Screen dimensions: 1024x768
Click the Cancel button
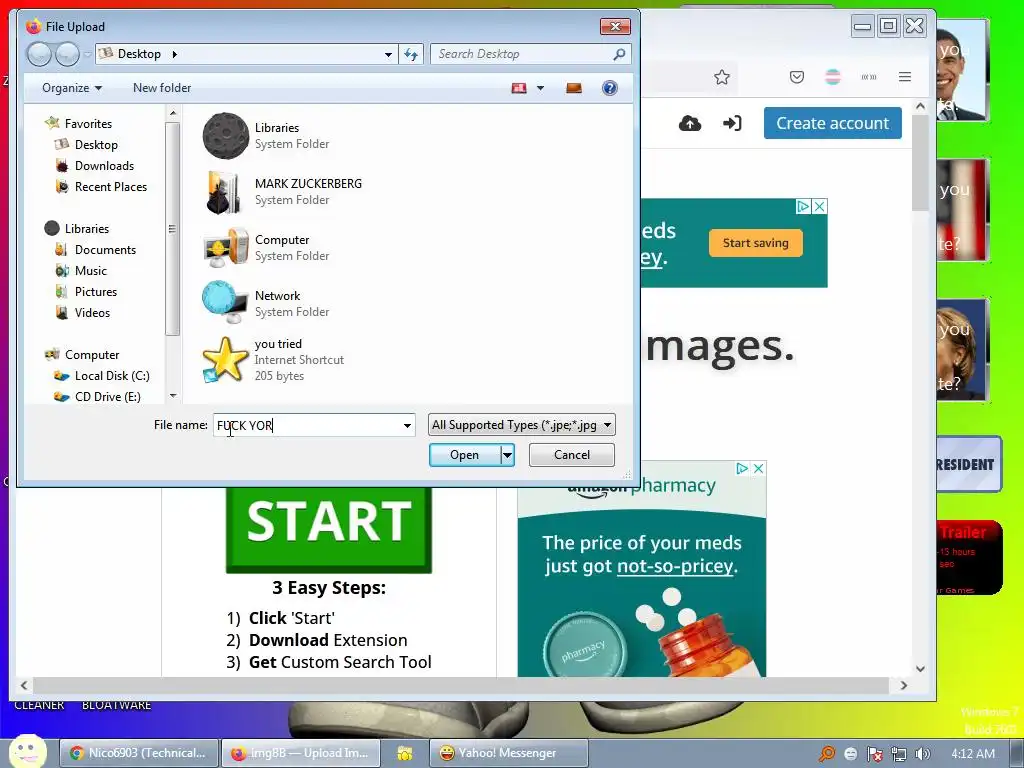[571, 455]
